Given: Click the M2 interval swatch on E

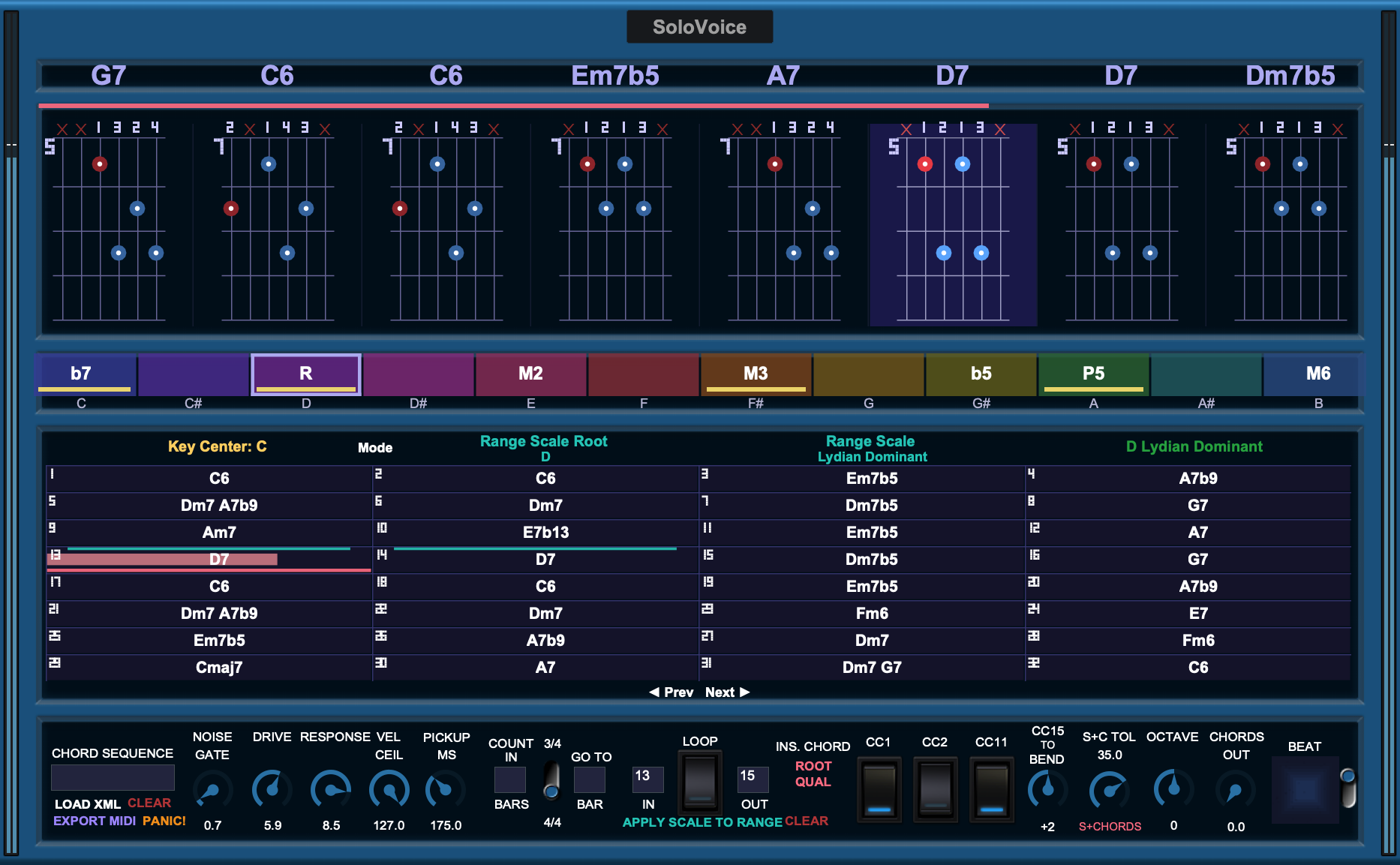Looking at the screenshot, I should [531, 374].
